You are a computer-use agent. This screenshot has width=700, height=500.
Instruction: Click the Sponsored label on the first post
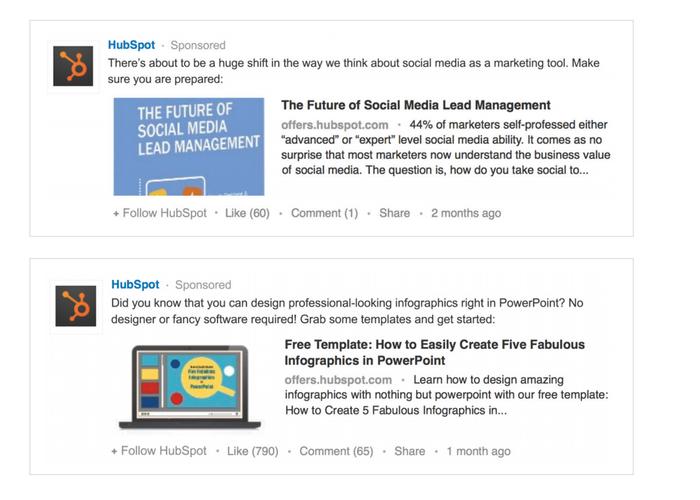point(198,45)
